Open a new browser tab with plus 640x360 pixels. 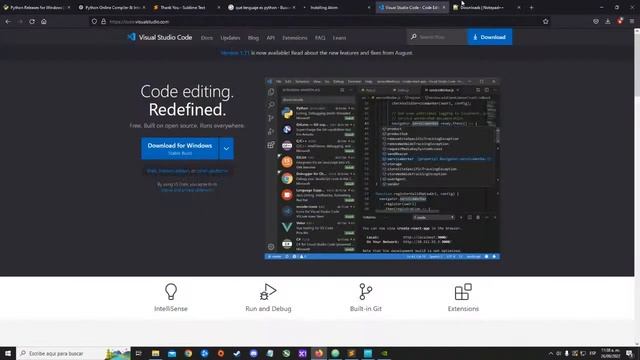click(531, 7)
